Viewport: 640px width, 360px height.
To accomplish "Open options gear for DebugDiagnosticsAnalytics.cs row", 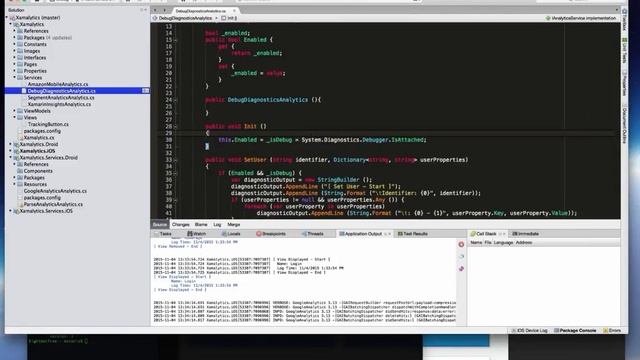I will pyautogui.click(x=145, y=91).
